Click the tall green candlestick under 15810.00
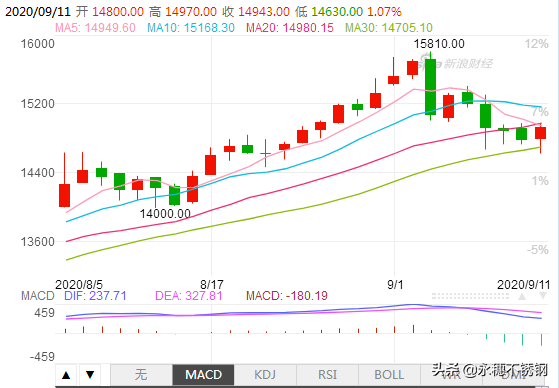Screen dimensions: 559x388 pyautogui.click(x=430, y=86)
